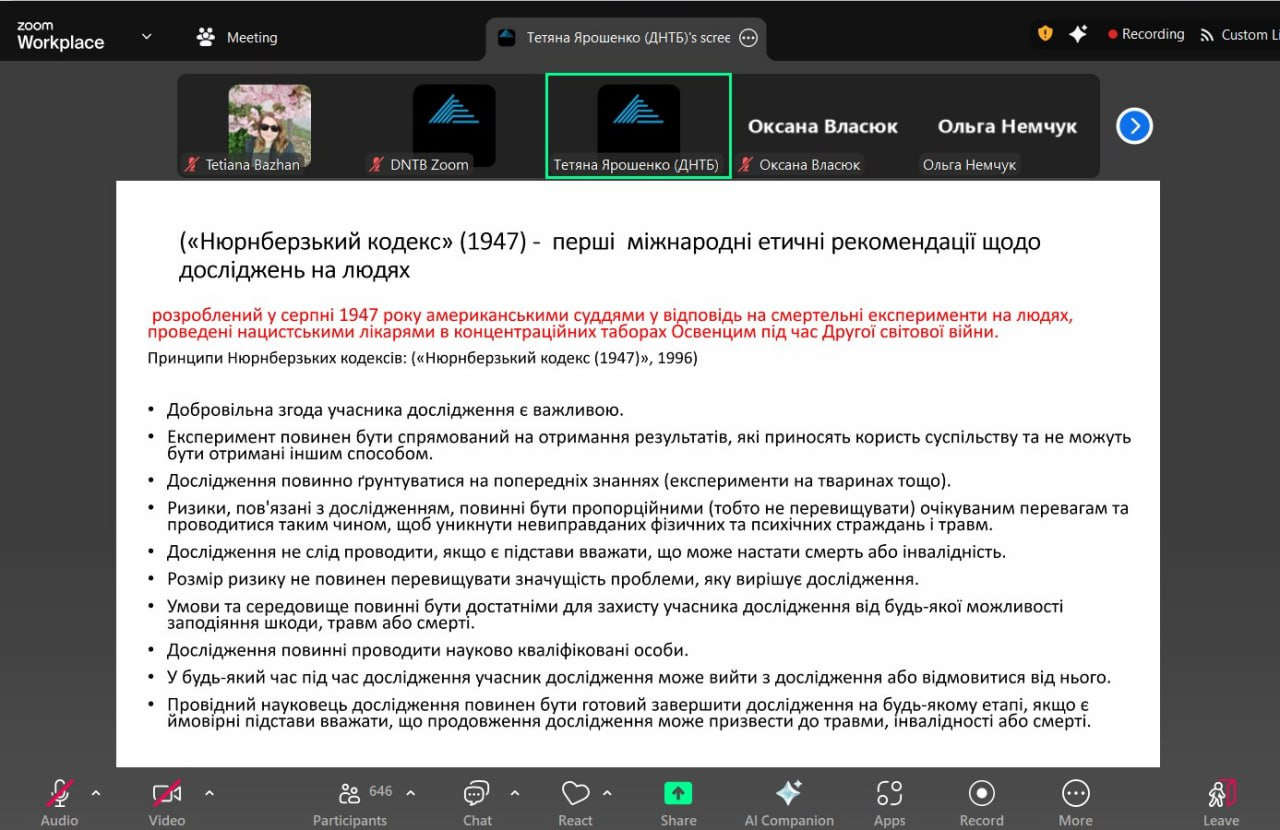
Task: Expand reactions options chevron
Action: 607,793
